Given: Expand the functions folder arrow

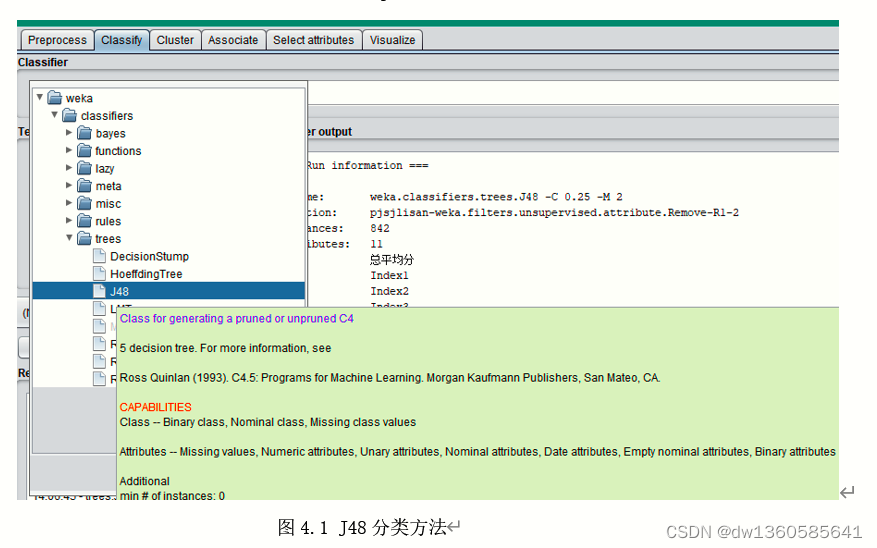Looking at the screenshot, I should (x=69, y=150).
